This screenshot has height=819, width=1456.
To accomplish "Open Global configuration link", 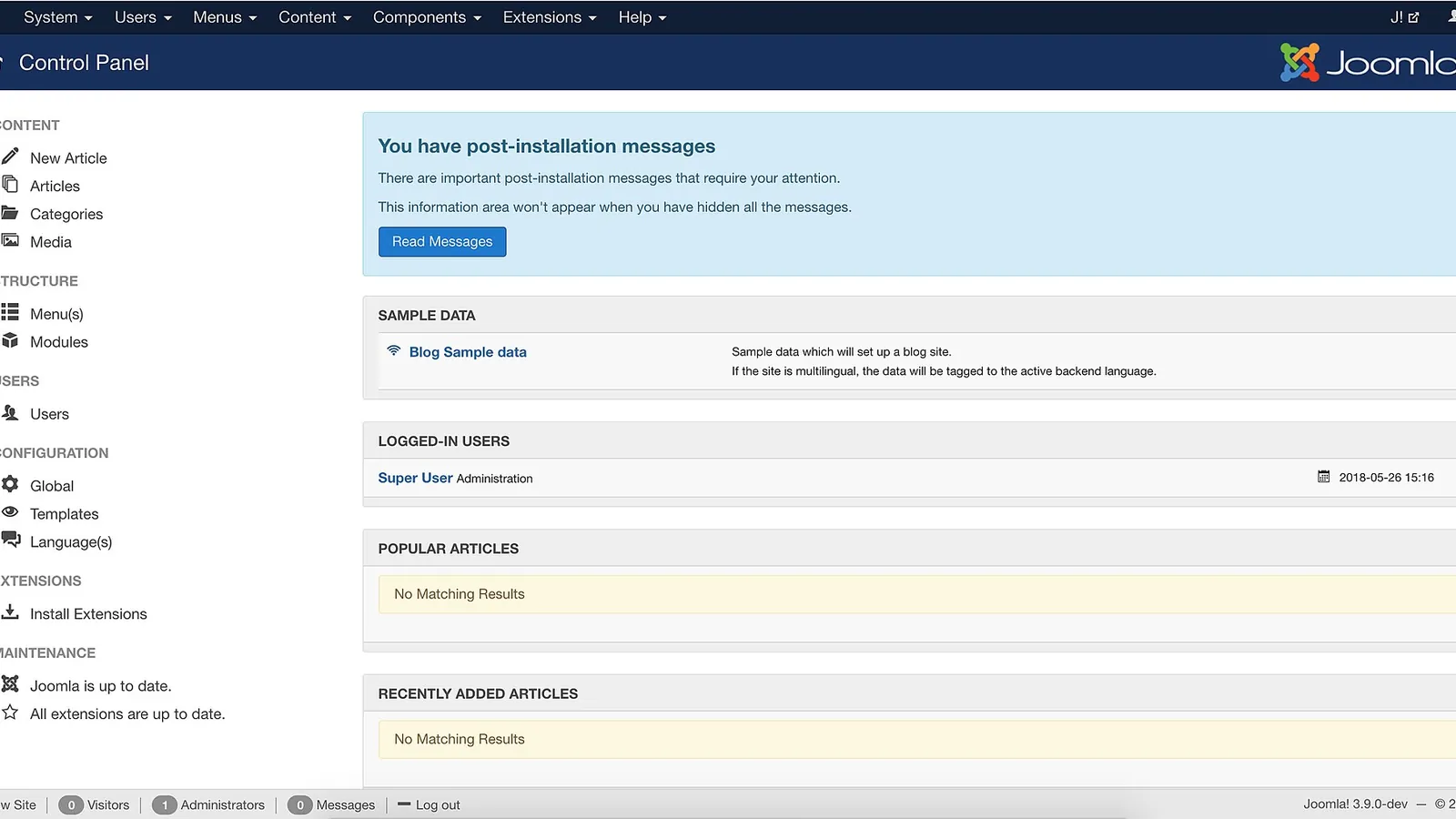I will [52, 486].
